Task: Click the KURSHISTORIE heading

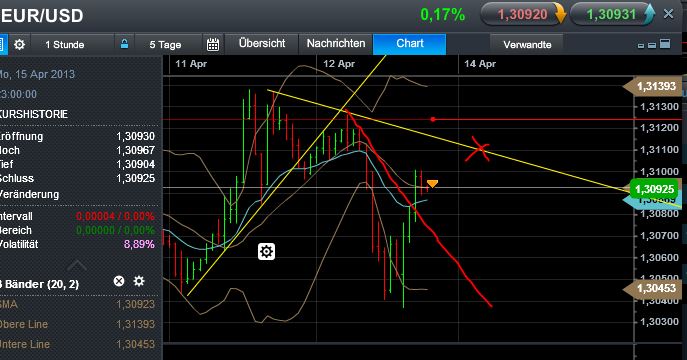Action: (x=34, y=114)
